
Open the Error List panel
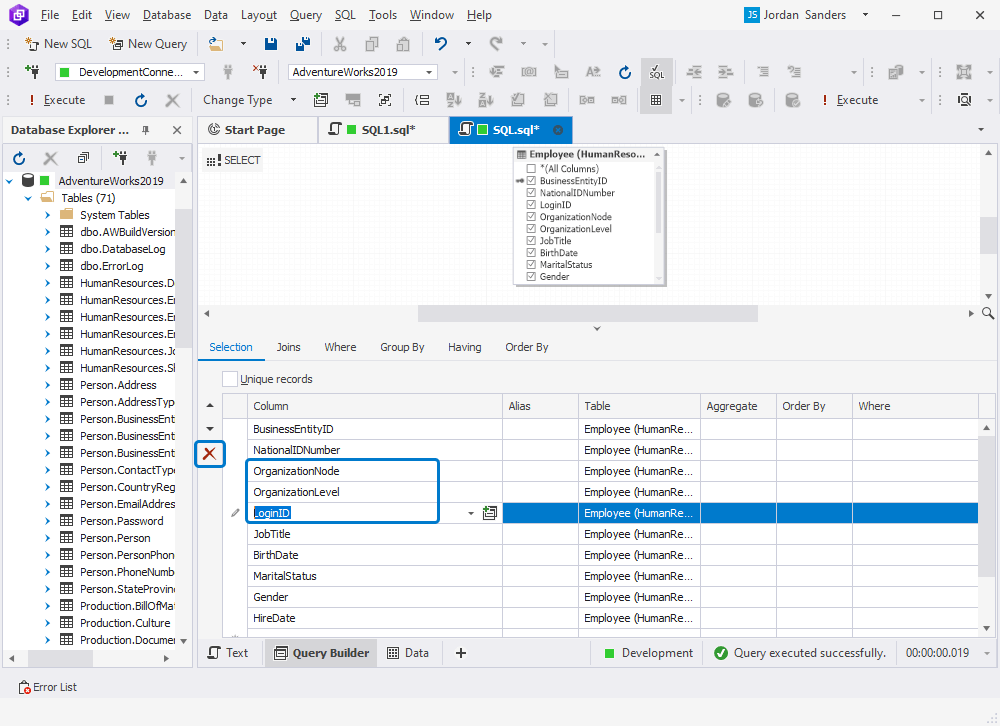click(x=46, y=687)
